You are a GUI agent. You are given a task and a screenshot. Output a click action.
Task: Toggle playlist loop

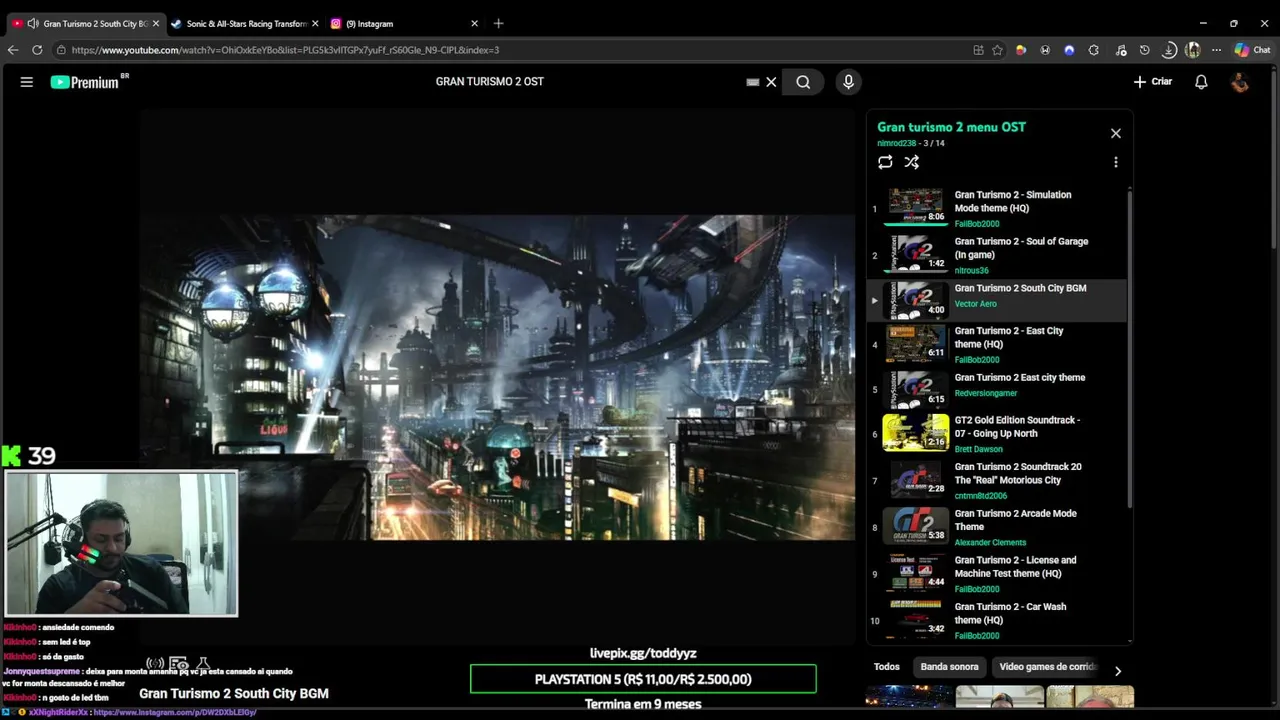pos(885,162)
